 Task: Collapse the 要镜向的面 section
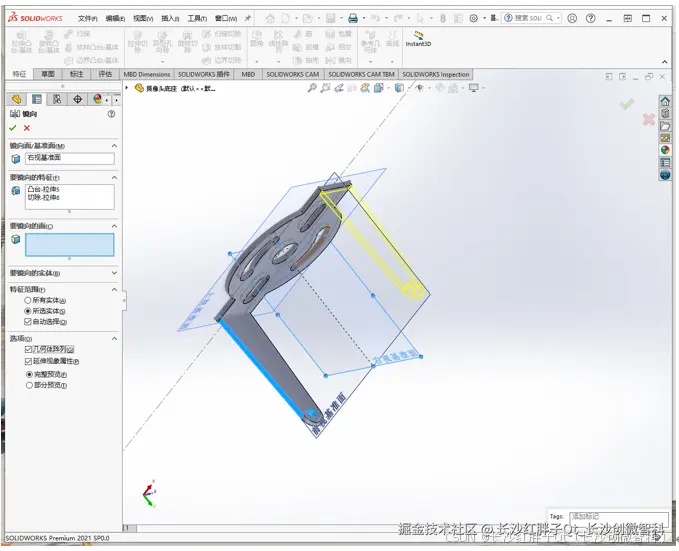point(114,226)
